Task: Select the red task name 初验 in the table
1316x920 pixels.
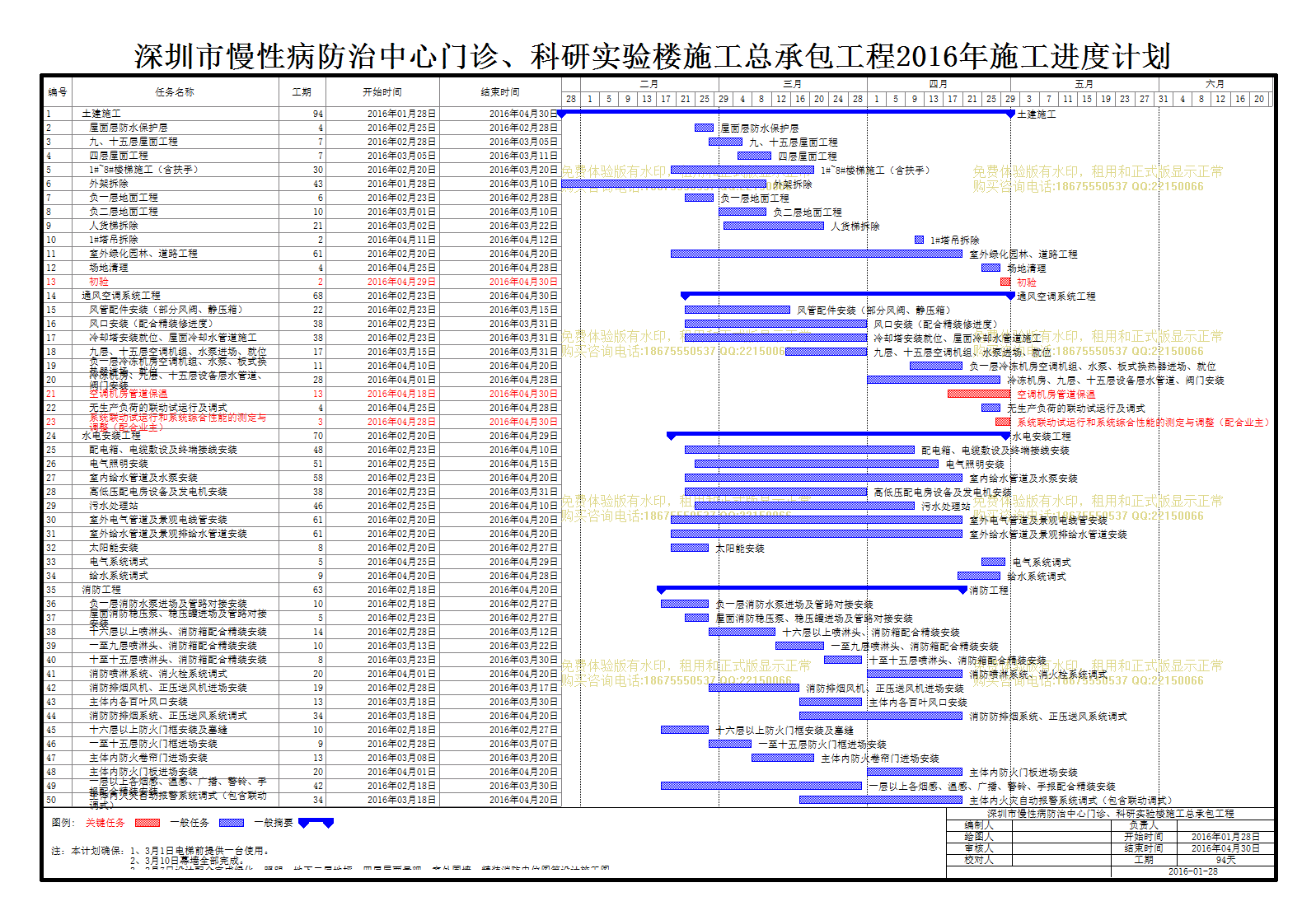Action: pyautogui.click(x=99, y=282)
